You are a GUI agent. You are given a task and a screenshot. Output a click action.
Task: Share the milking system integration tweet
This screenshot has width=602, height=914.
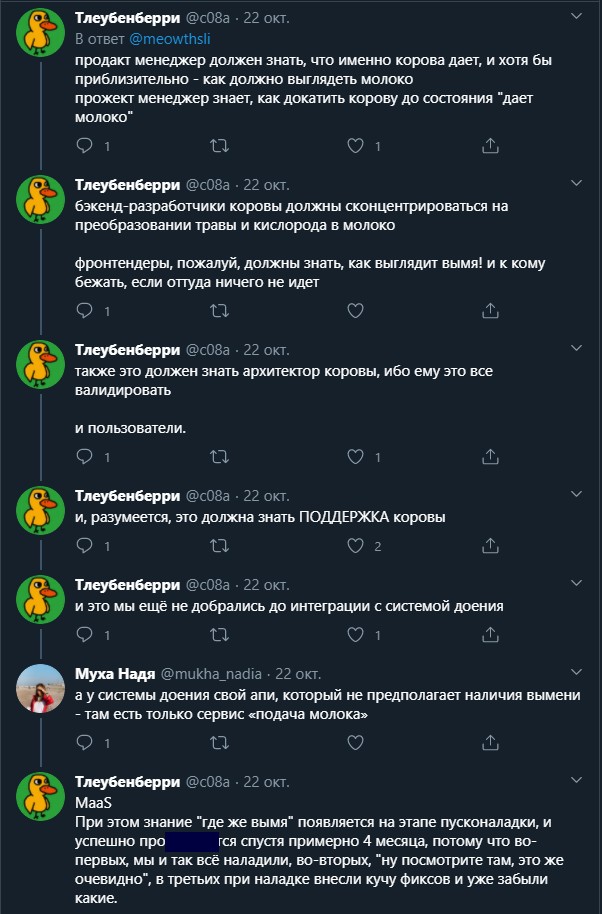(490, 634)
